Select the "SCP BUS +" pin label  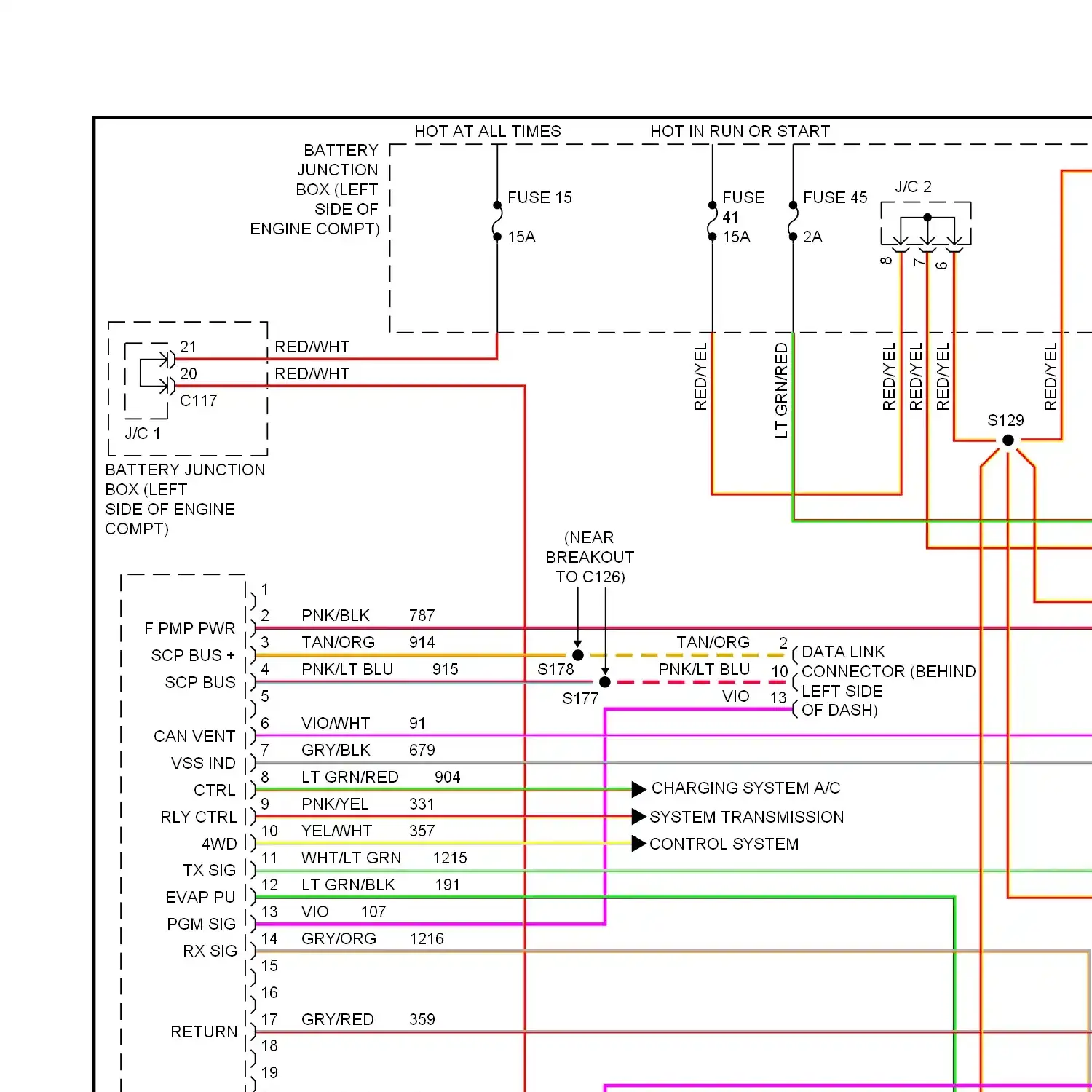click(x=193, y=655)
